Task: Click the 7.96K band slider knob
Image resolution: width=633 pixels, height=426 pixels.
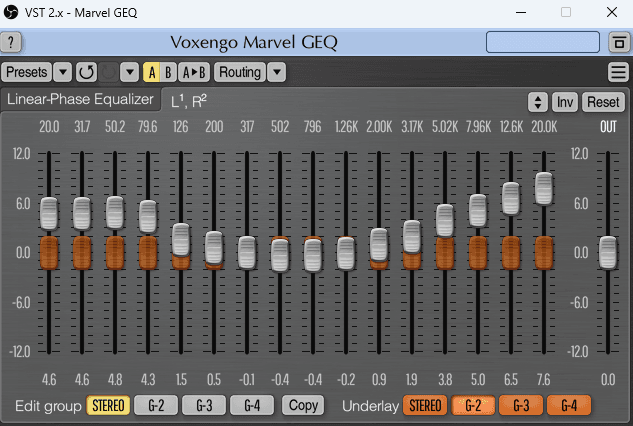Action: (478, 211)
